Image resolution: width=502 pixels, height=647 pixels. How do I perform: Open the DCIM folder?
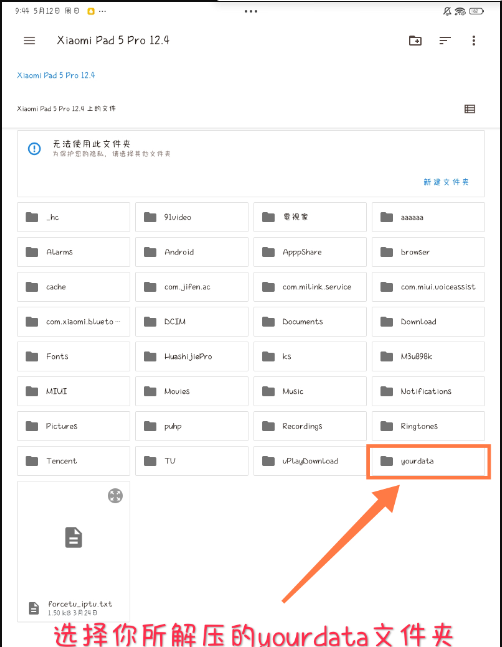click(192, 321)
